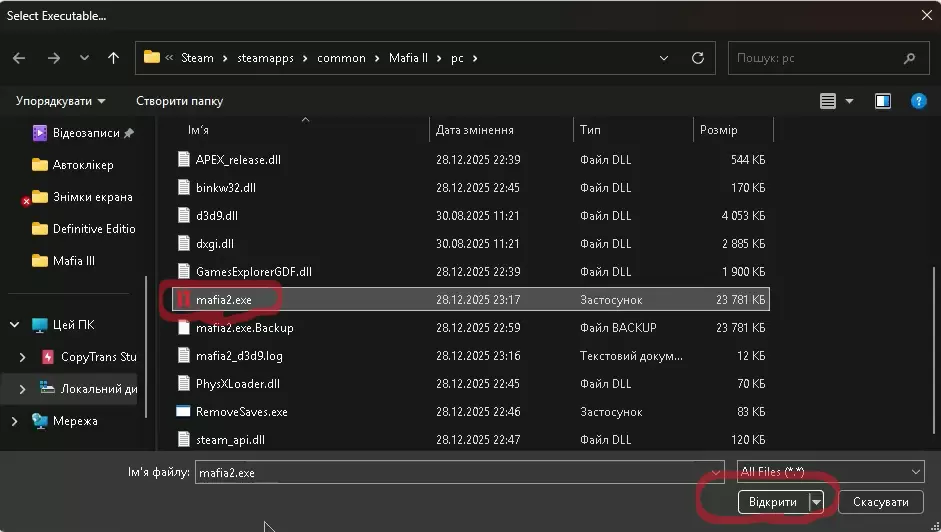Click the Back navigation arrow

[19, 58]
